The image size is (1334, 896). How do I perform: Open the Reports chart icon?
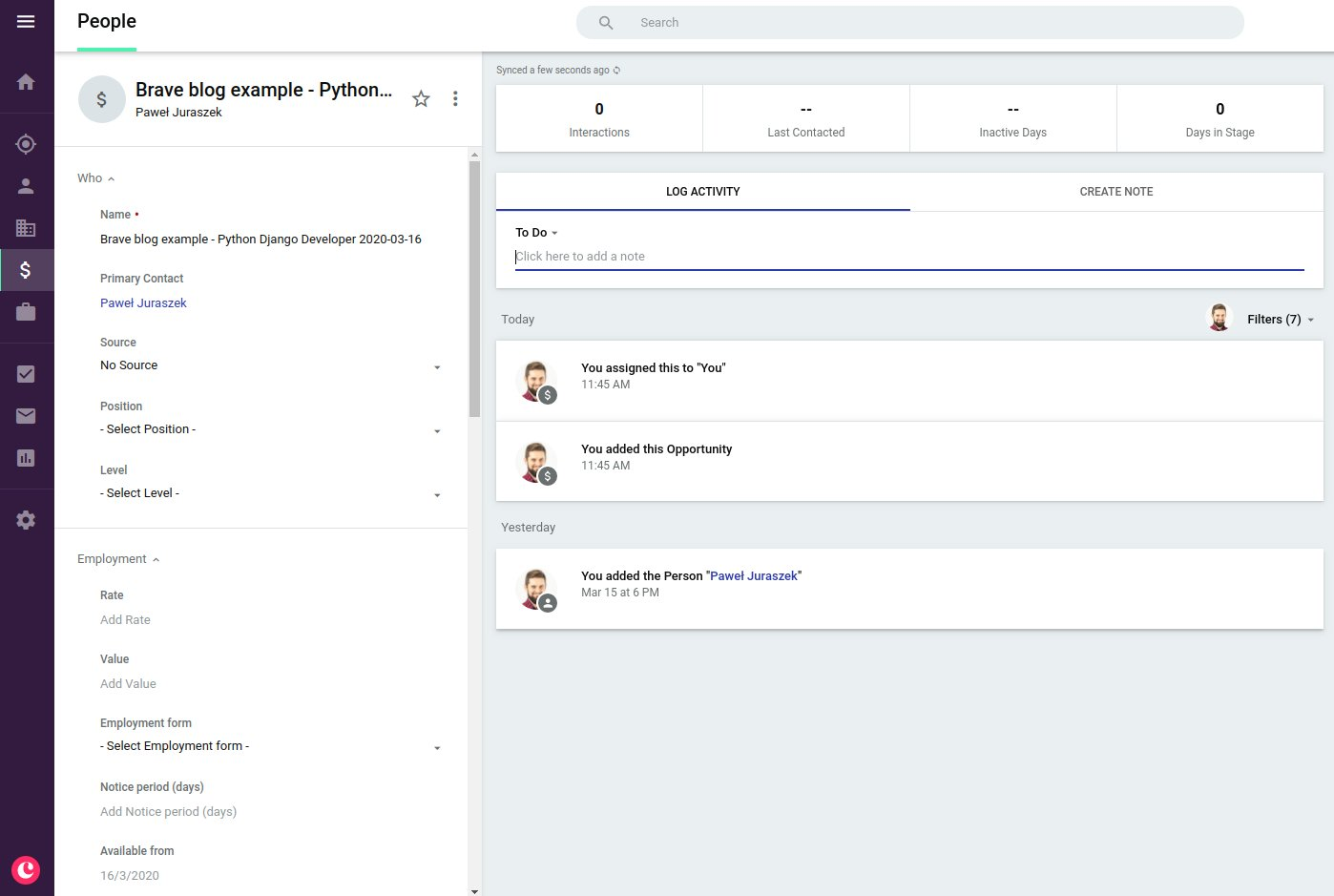click(x=26, y=458)
